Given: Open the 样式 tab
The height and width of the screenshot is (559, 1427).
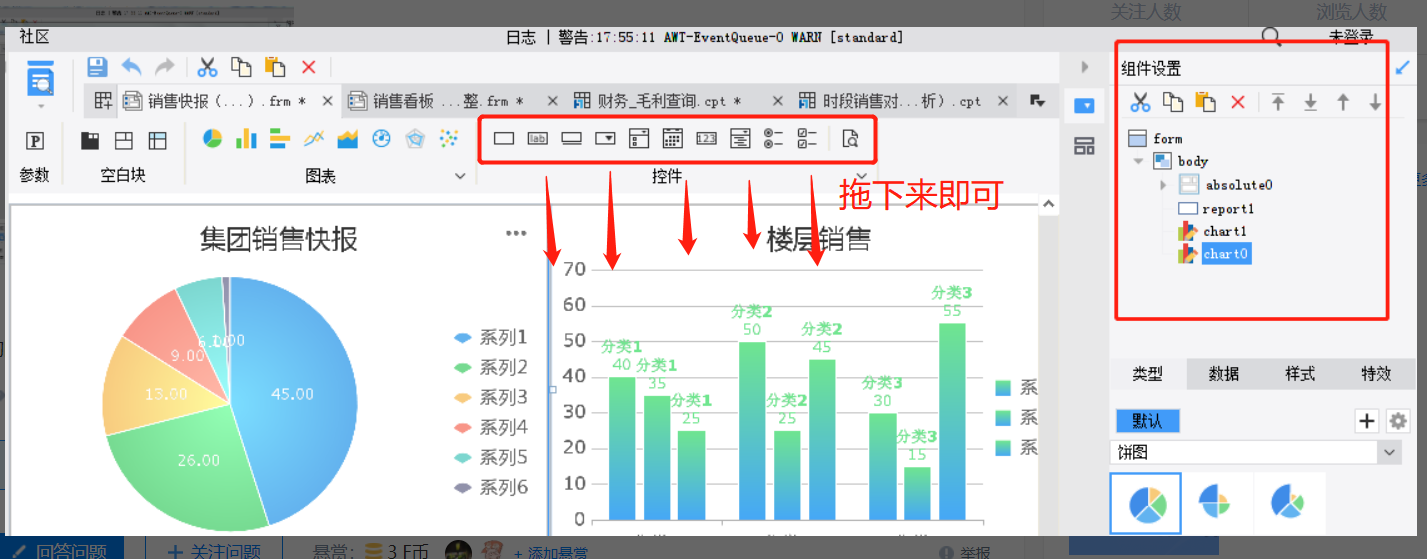Looking at the screenshot, I should [x=1300, y=374].
